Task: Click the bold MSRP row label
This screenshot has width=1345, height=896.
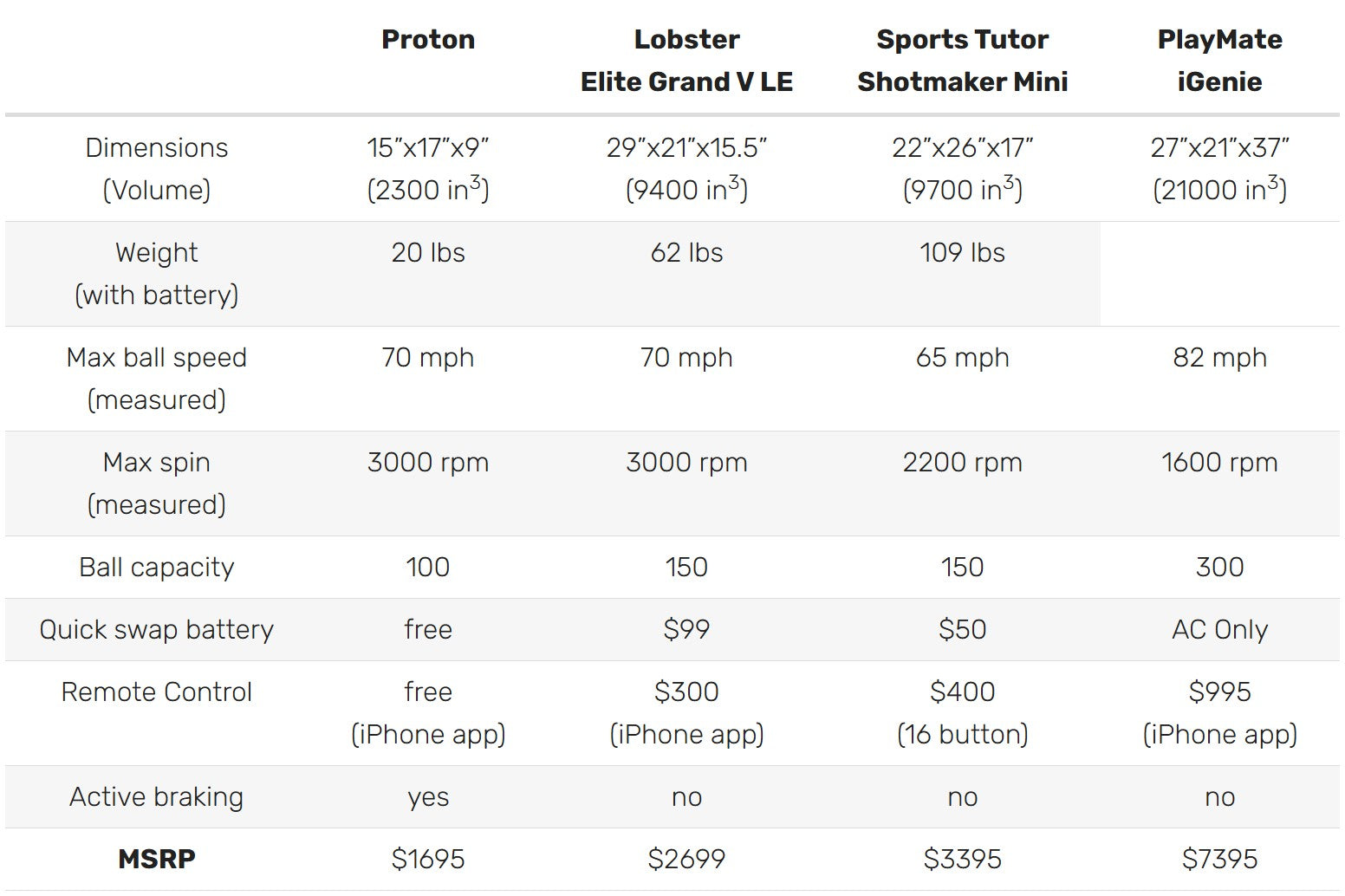Action: pos(157,860)
